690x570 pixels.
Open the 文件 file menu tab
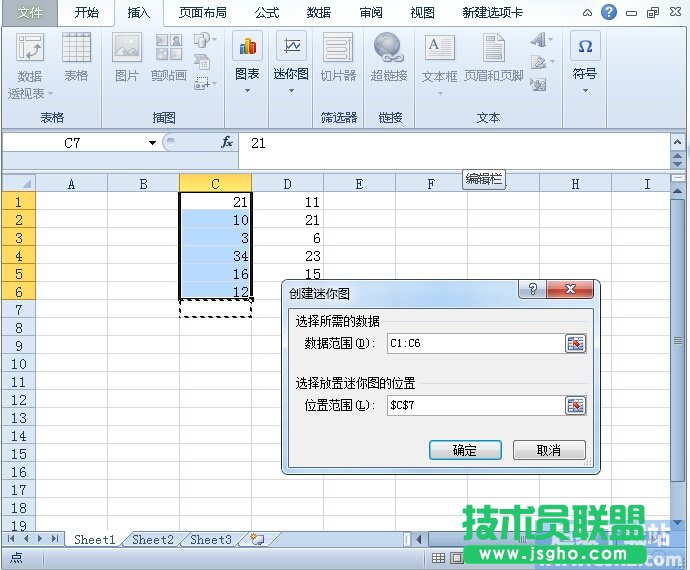(x=31, y=13)
